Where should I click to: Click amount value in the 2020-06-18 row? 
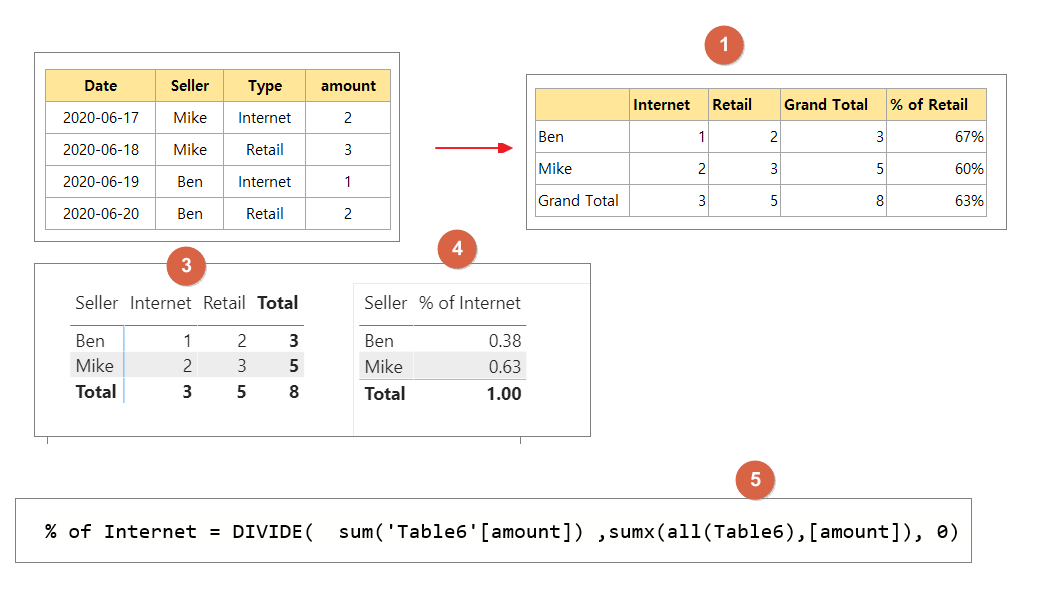click(348, 150)
